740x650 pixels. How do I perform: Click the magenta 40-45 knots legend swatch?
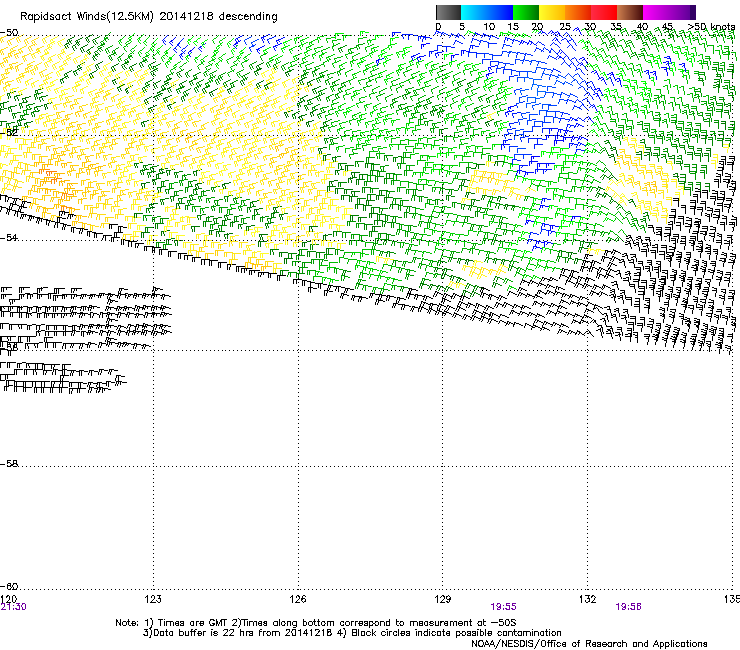pyautogui.click(x=656, y=12)
